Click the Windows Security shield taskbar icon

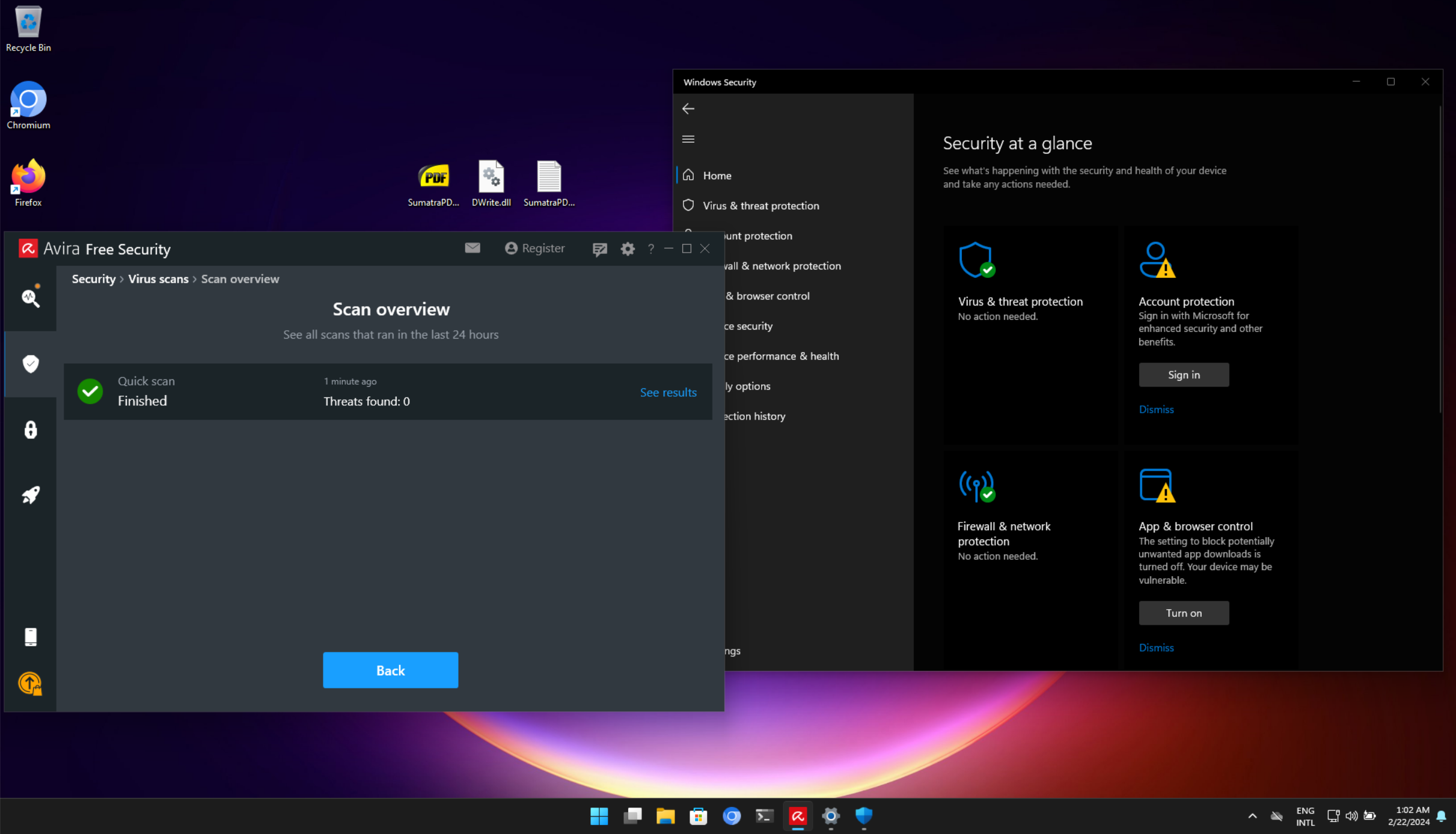click(x=864, y=816)
